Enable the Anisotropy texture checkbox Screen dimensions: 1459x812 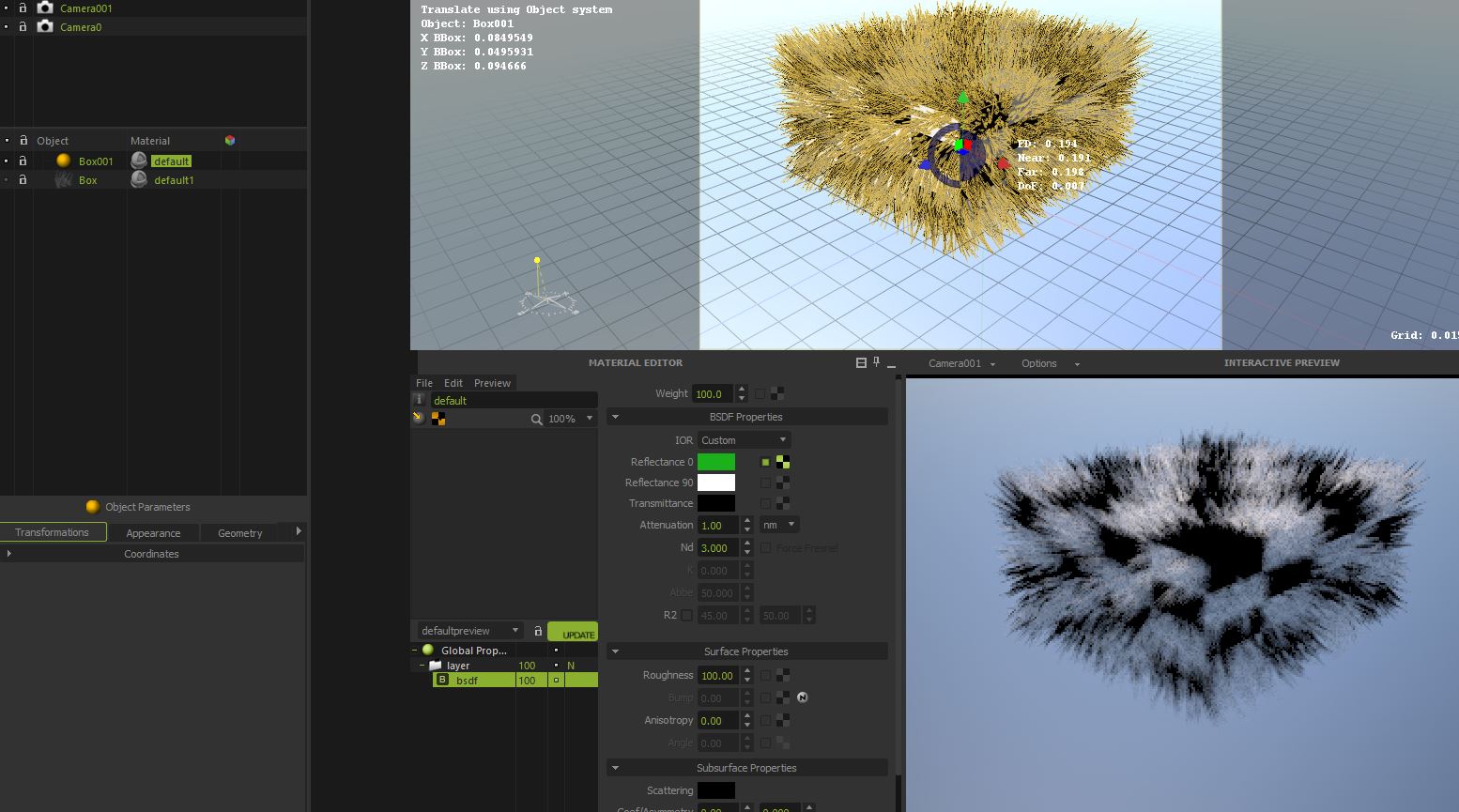point(765,720)
